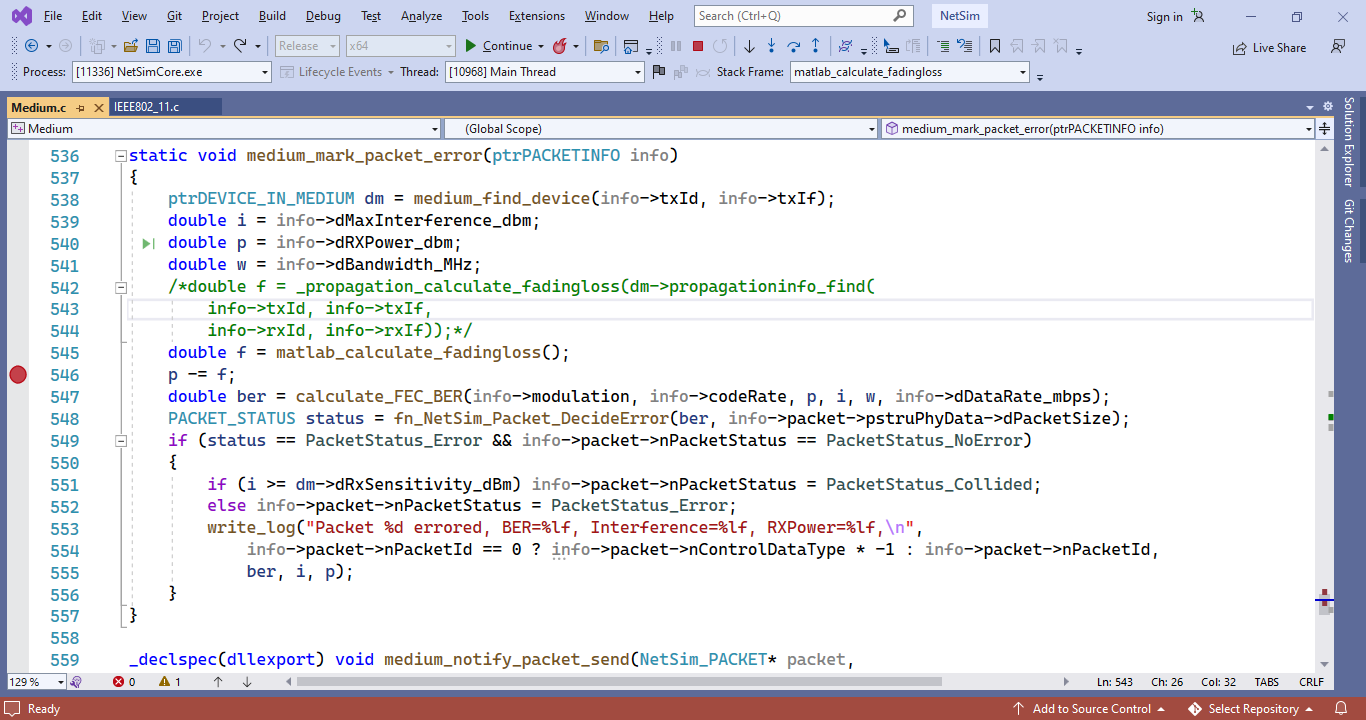This screenshot has width=1366, height=720.
Task: Click the Live Share button
Action: click(x=1269, y=47)
